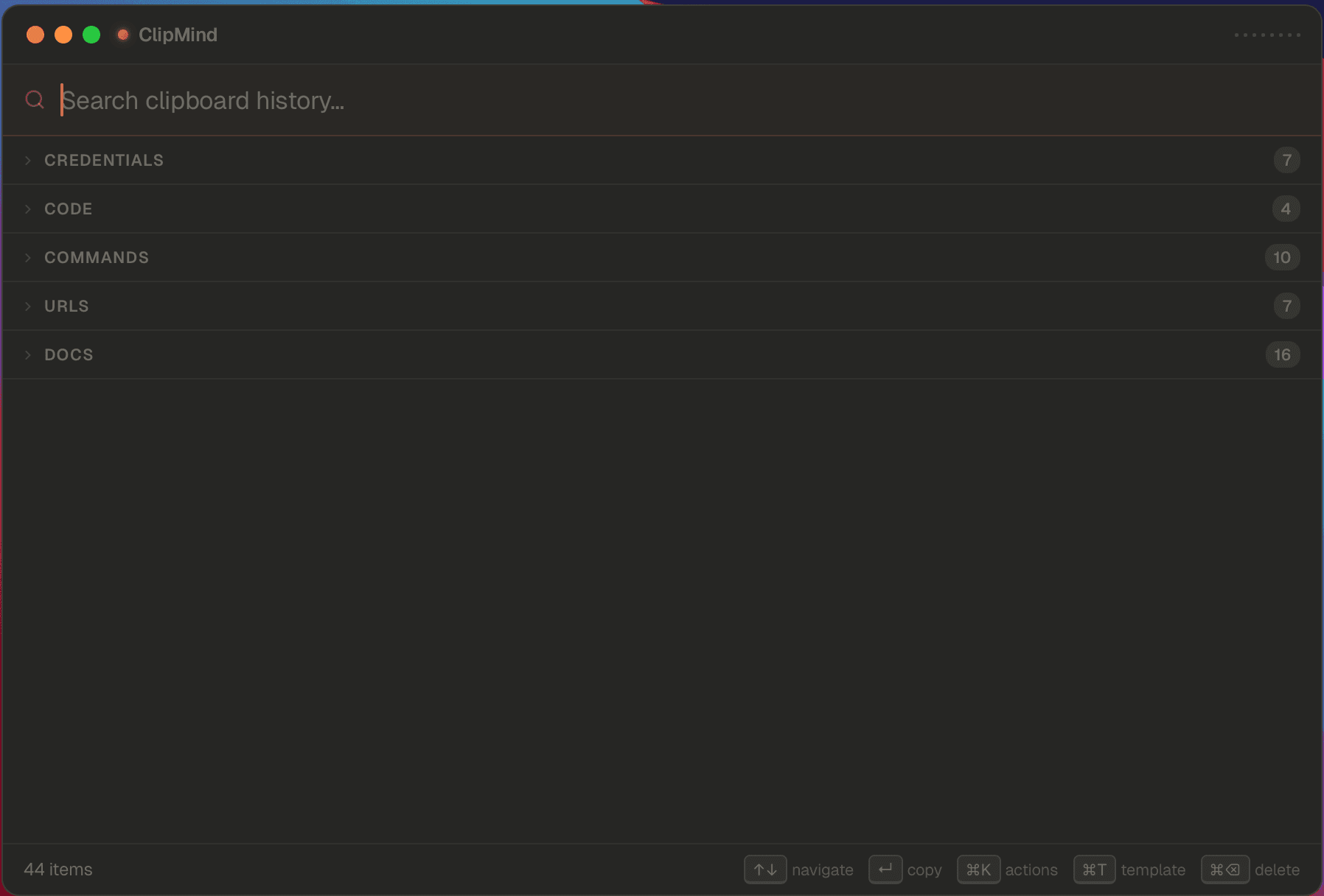Select the URLS category label

pyautogui.click(x=66, y=306)
